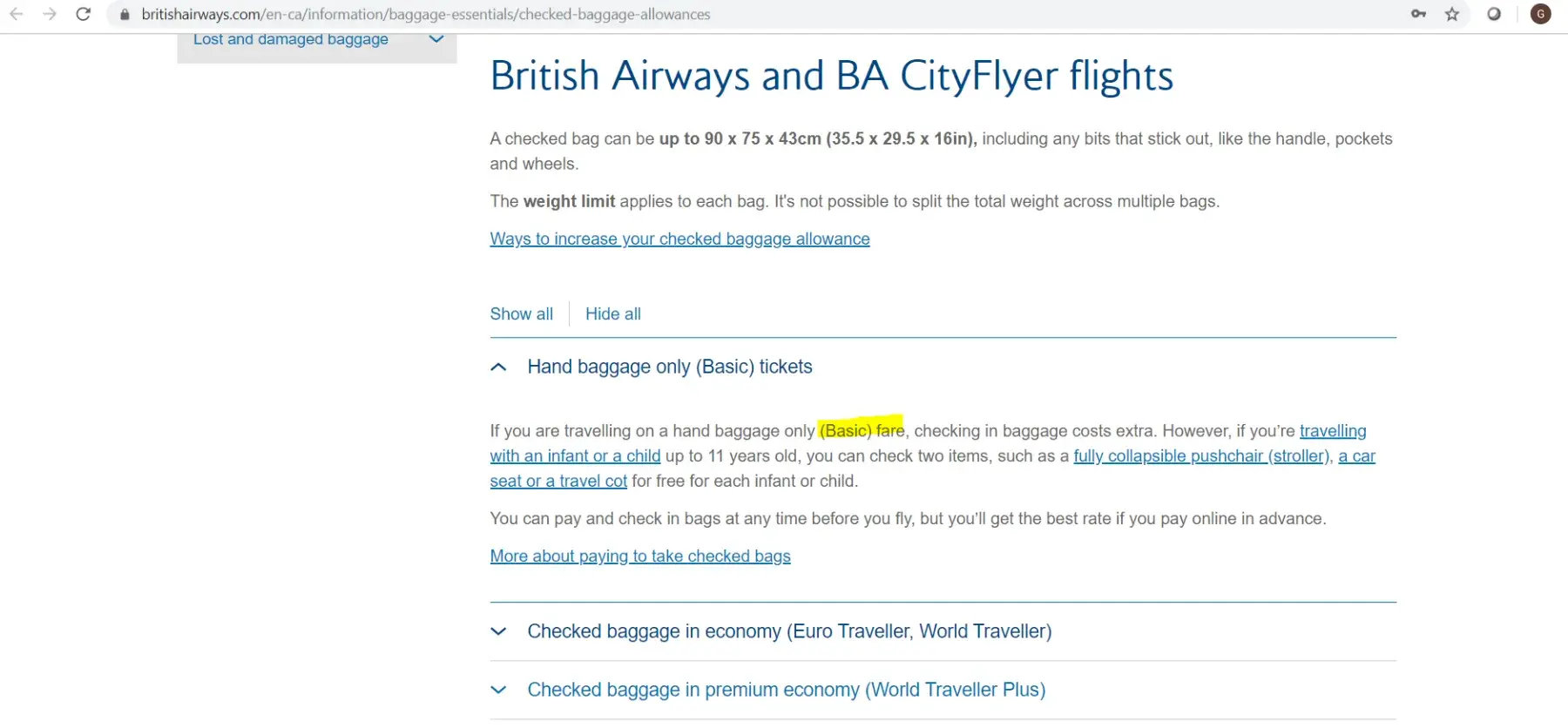Open Ways to increase checked baggage allowance
The image size is (1568, 728).
pos(679,239)
